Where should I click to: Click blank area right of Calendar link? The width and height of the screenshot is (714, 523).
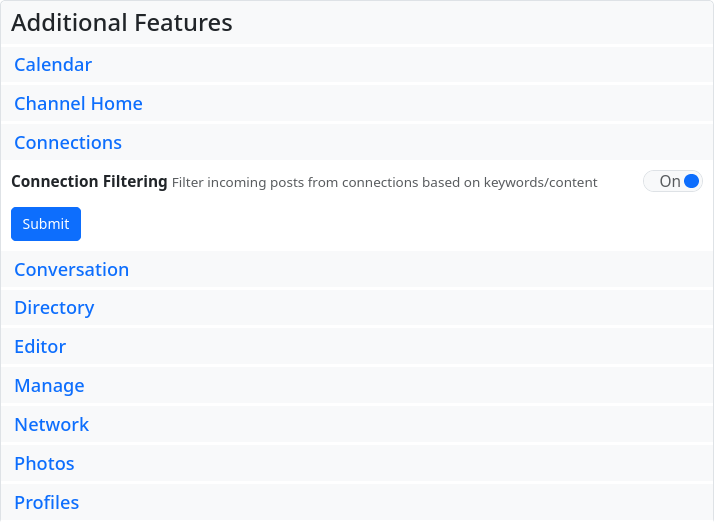coord(400,65)
